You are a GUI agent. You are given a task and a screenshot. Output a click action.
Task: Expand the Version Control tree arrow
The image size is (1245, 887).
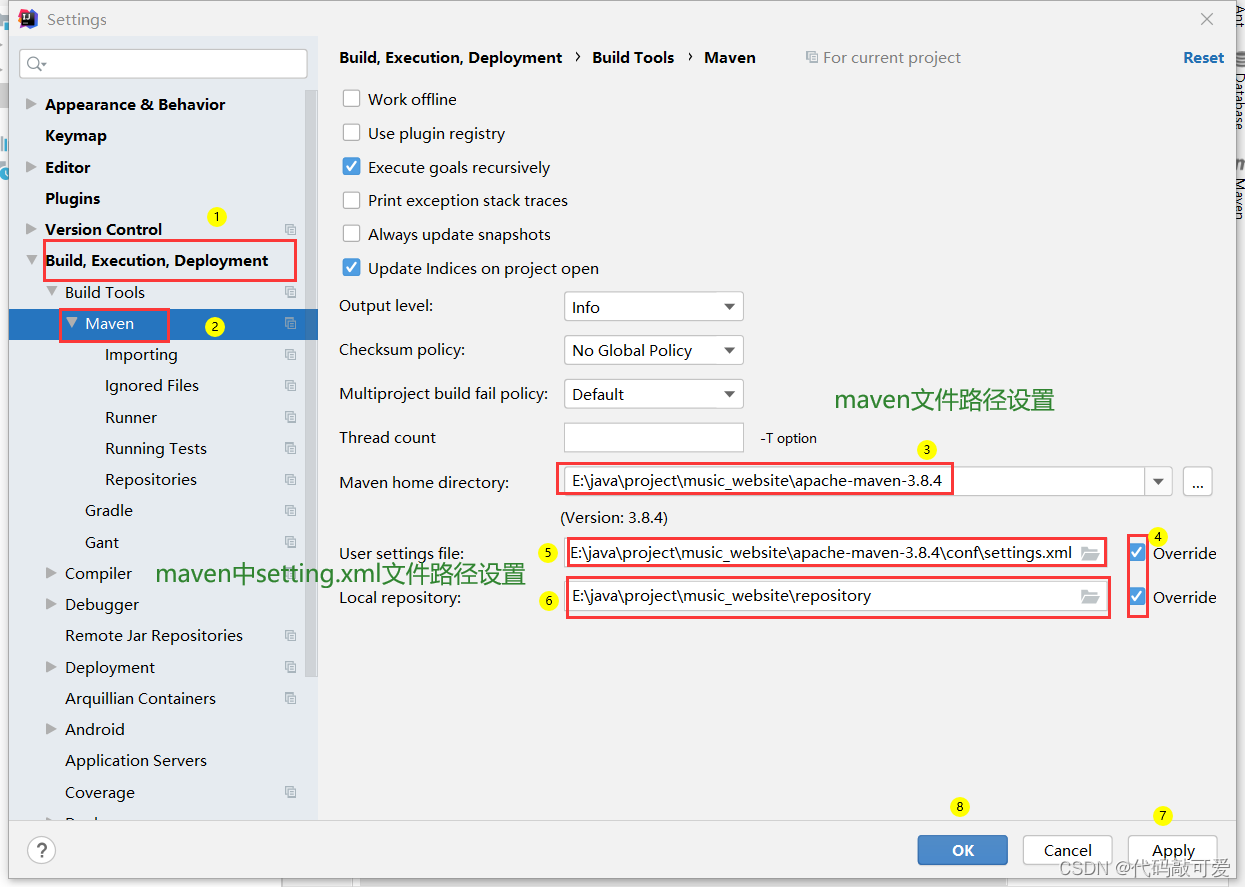point(31,229)
